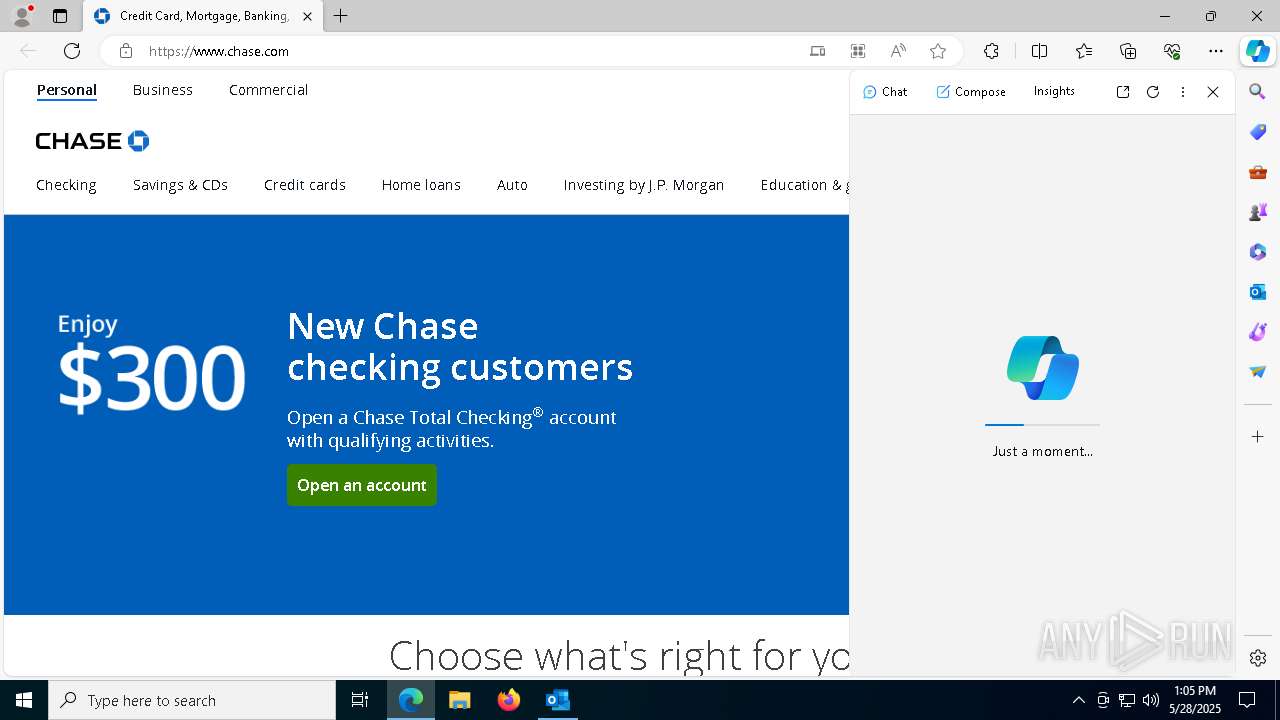
Task: Launch Firefox from taskbar
Action: [x=509, y=700]
